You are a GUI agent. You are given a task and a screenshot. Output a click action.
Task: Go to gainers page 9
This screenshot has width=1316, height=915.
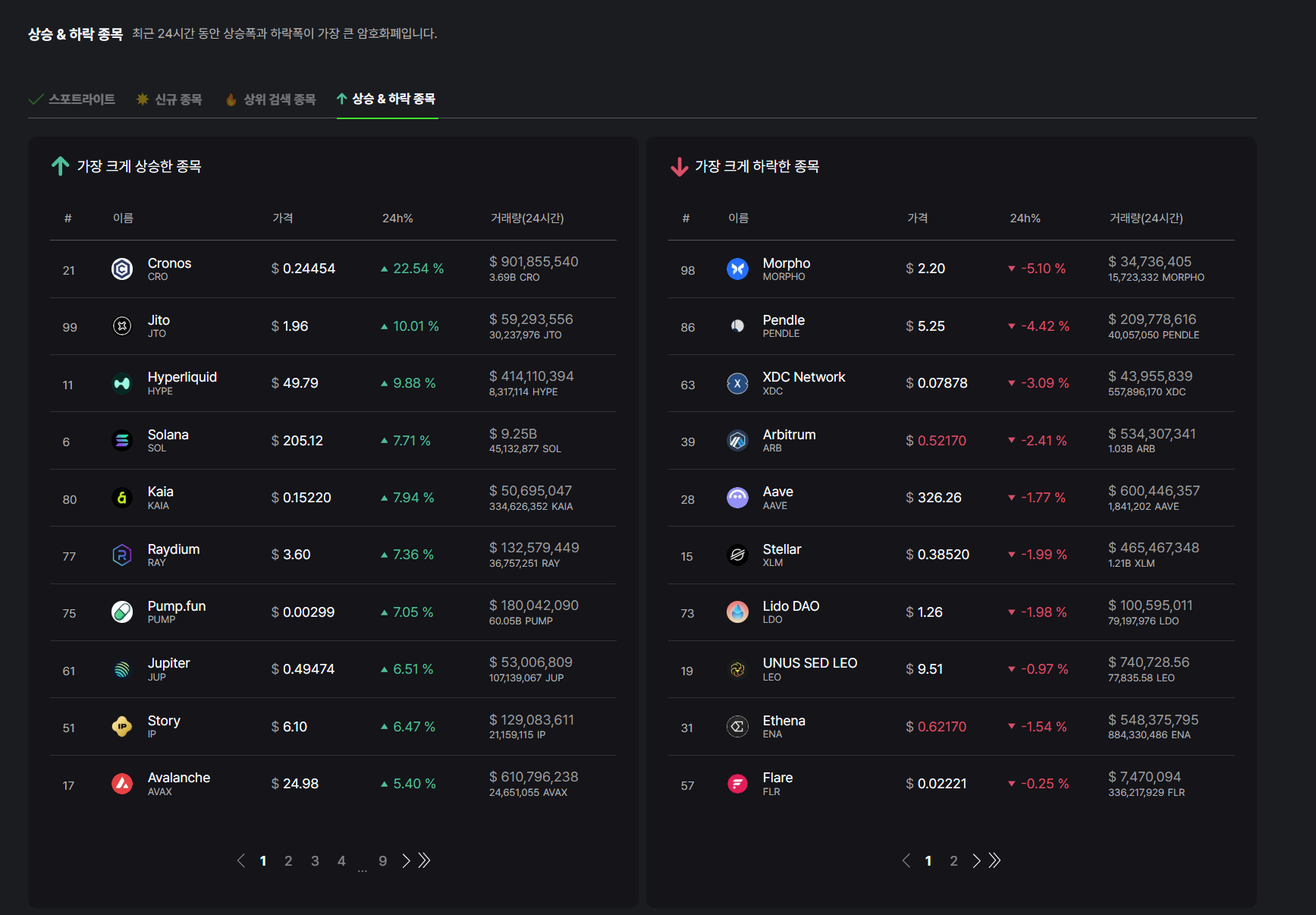click(x=383, y=860)
